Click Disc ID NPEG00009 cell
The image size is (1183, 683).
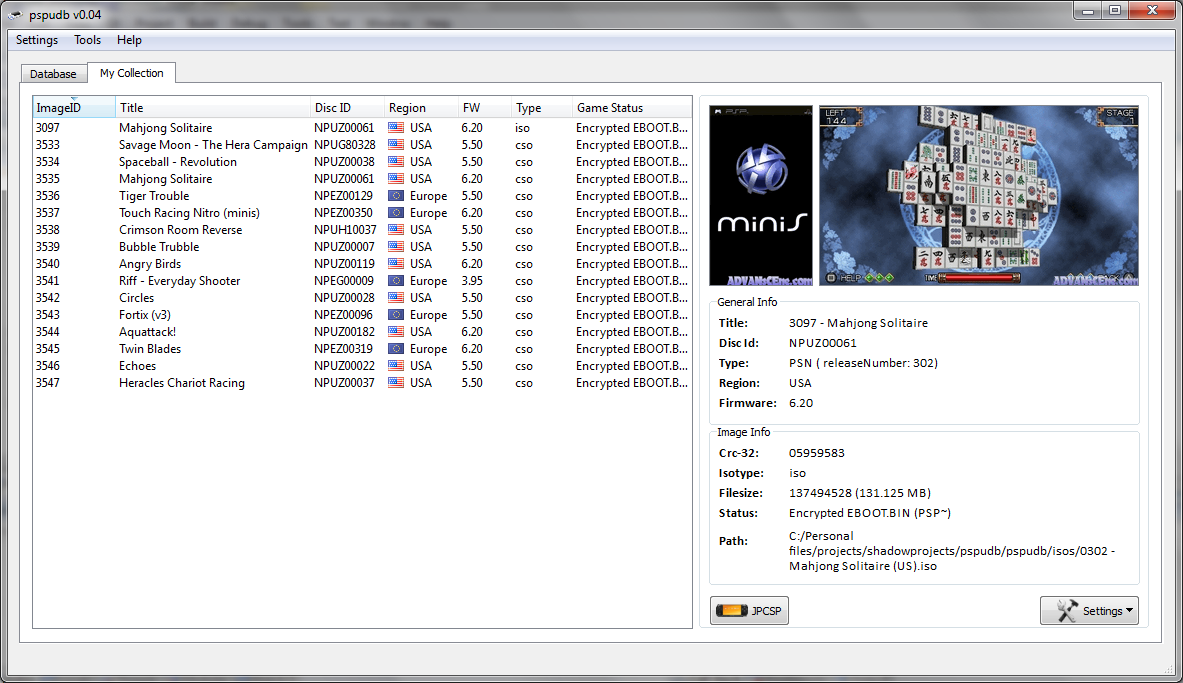click(344, 281)
